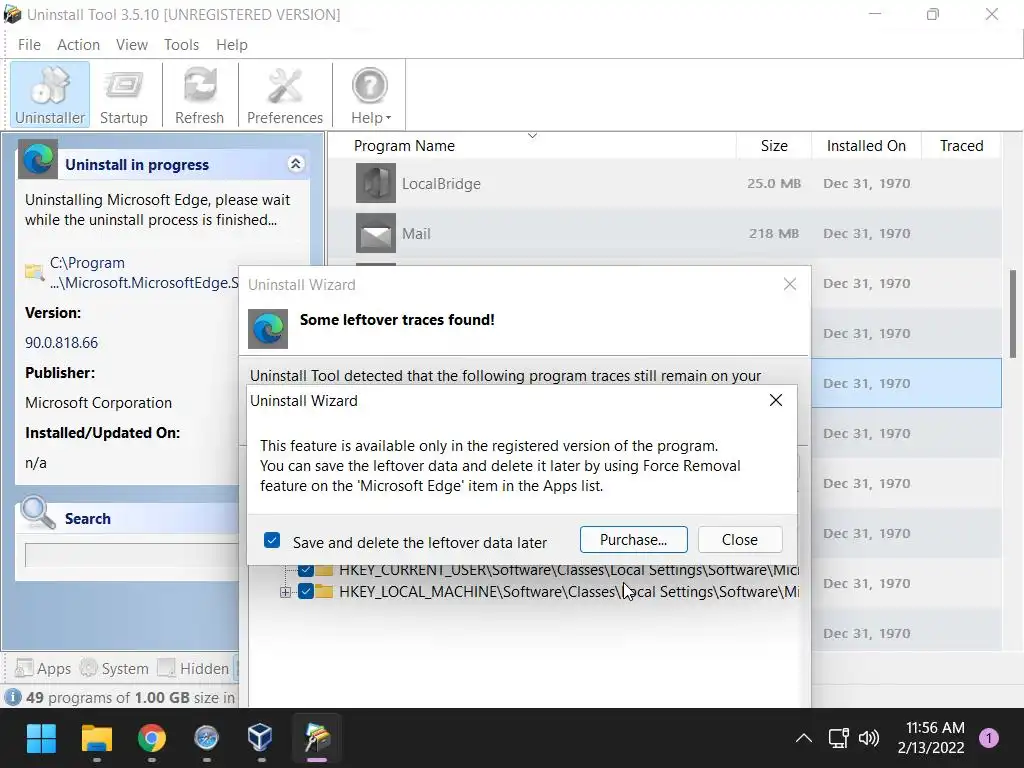The image size is (1024, 768).
Task: Open the Action menu
Action: tap(78, 44)
